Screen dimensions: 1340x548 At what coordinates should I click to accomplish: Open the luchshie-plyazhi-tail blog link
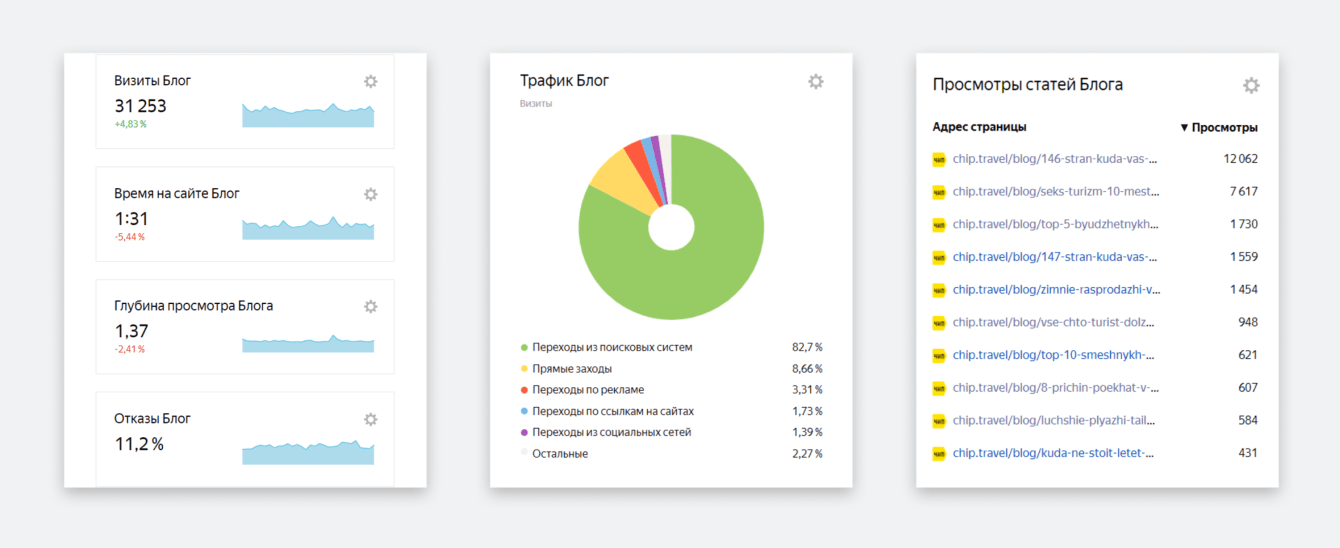(x=1056, y=420)
